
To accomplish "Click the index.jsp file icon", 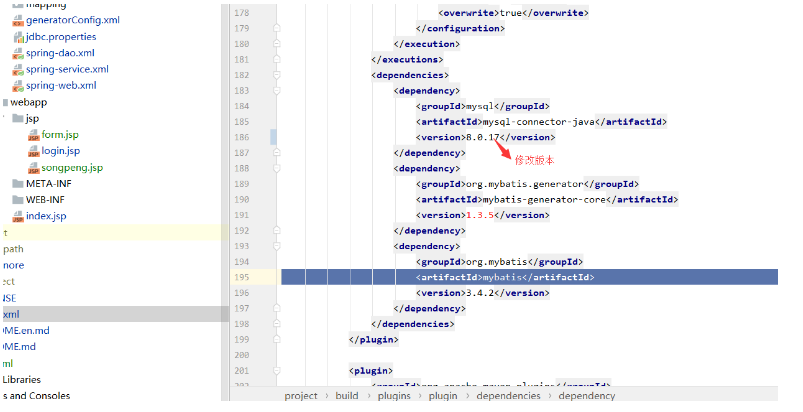I will click(x=18, y=216).
